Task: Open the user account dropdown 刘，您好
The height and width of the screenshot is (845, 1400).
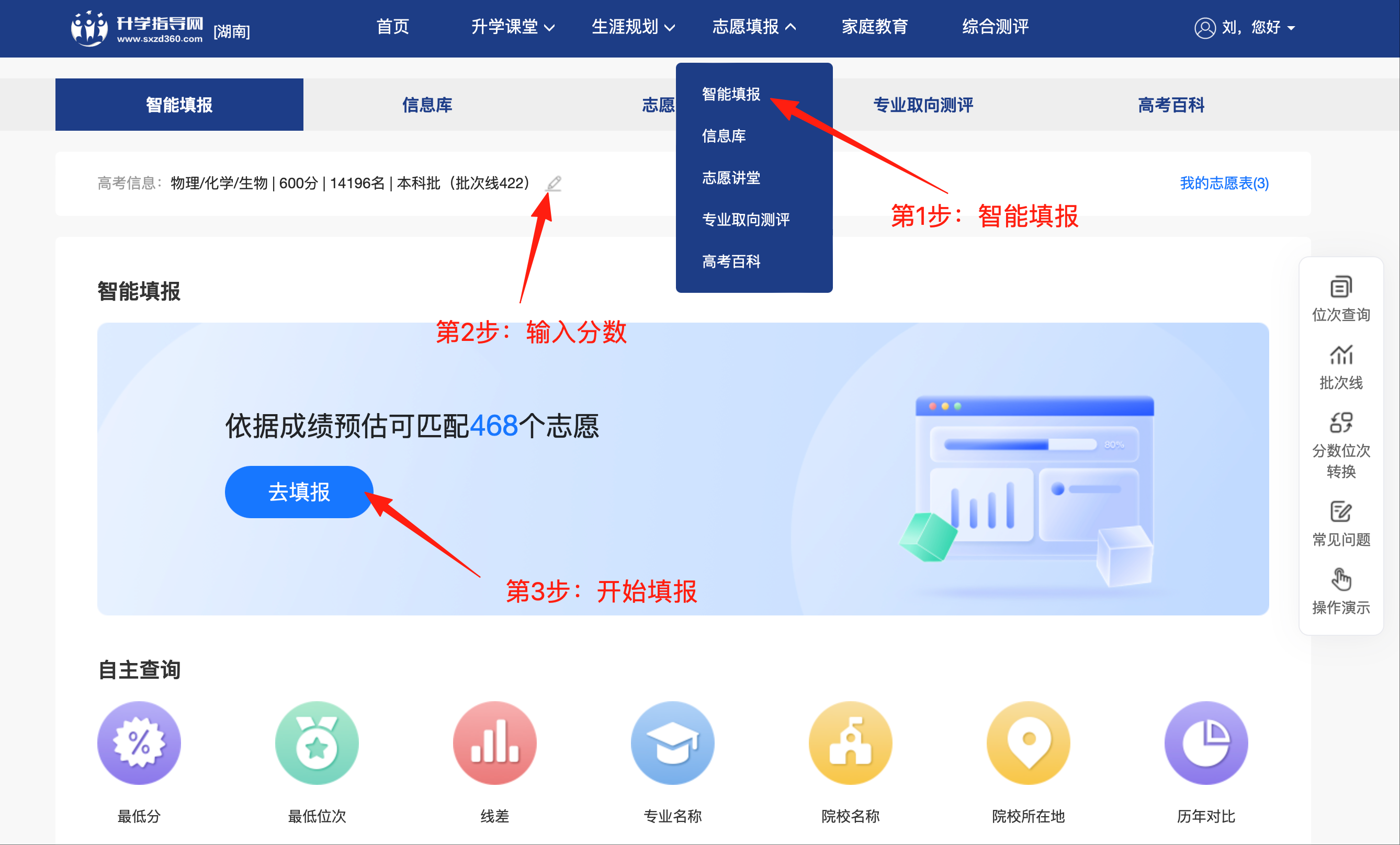Action: click(x=1245, y=27)
